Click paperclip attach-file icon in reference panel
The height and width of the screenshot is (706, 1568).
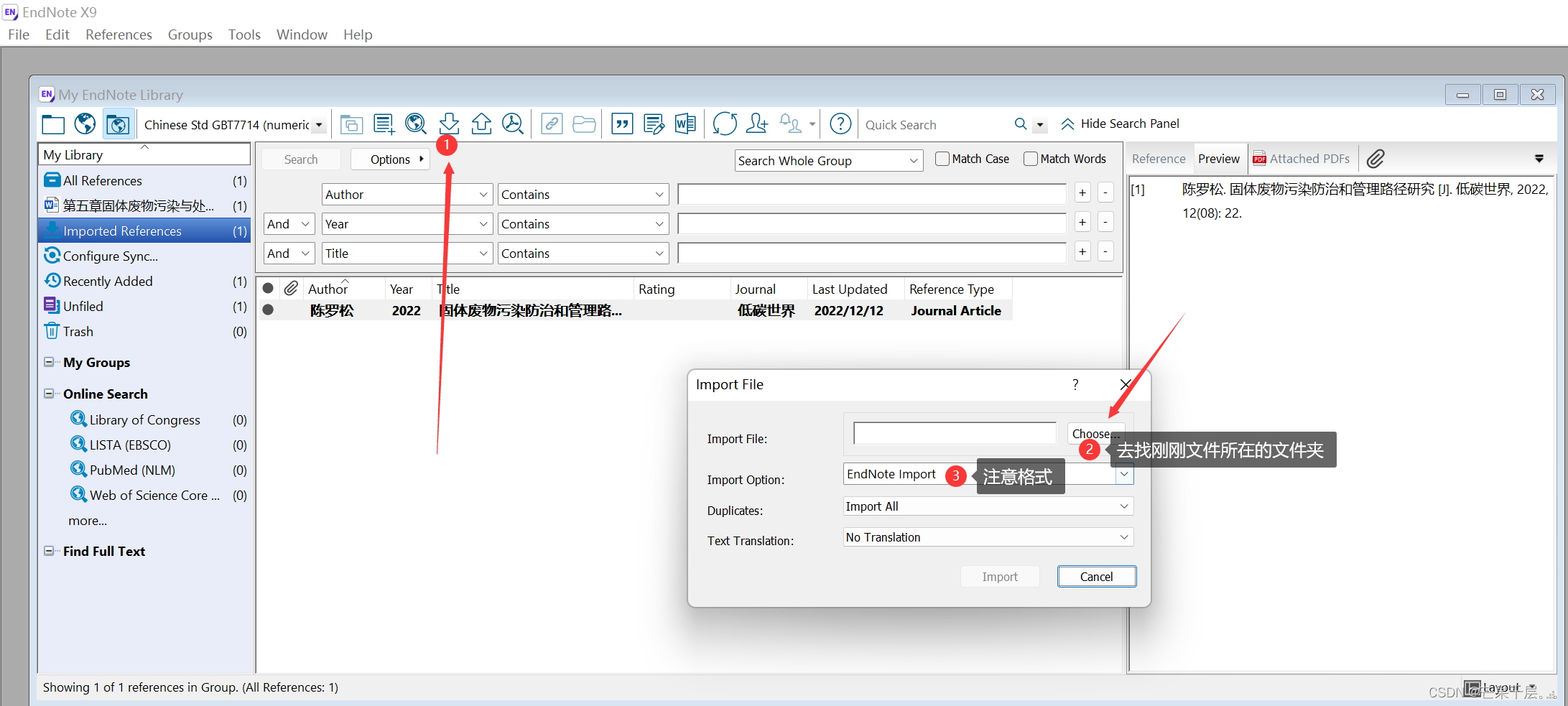pos(1376,159)
